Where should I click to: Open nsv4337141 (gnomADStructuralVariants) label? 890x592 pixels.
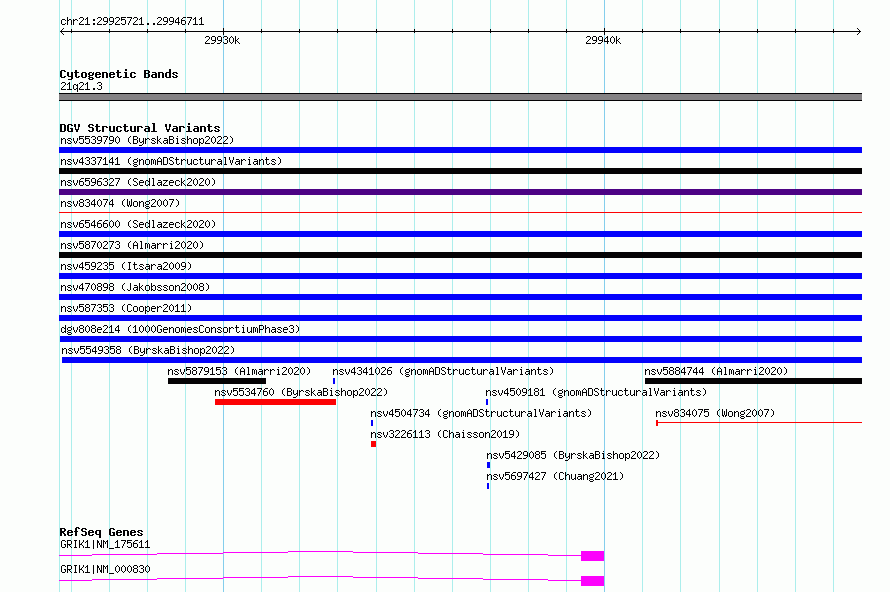coord(171,161)
